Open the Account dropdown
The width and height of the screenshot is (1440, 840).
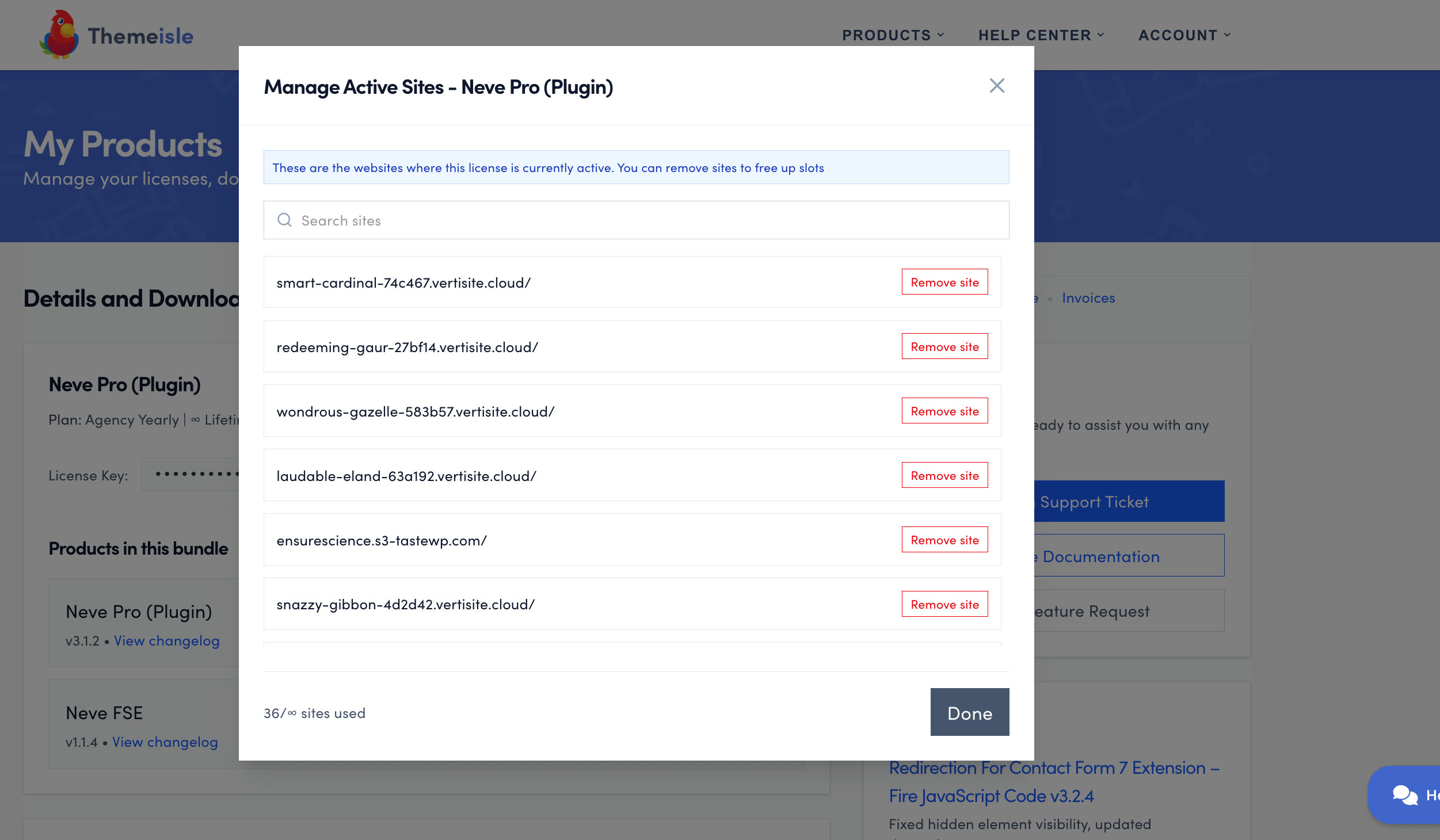click(x=1184, y=35)
